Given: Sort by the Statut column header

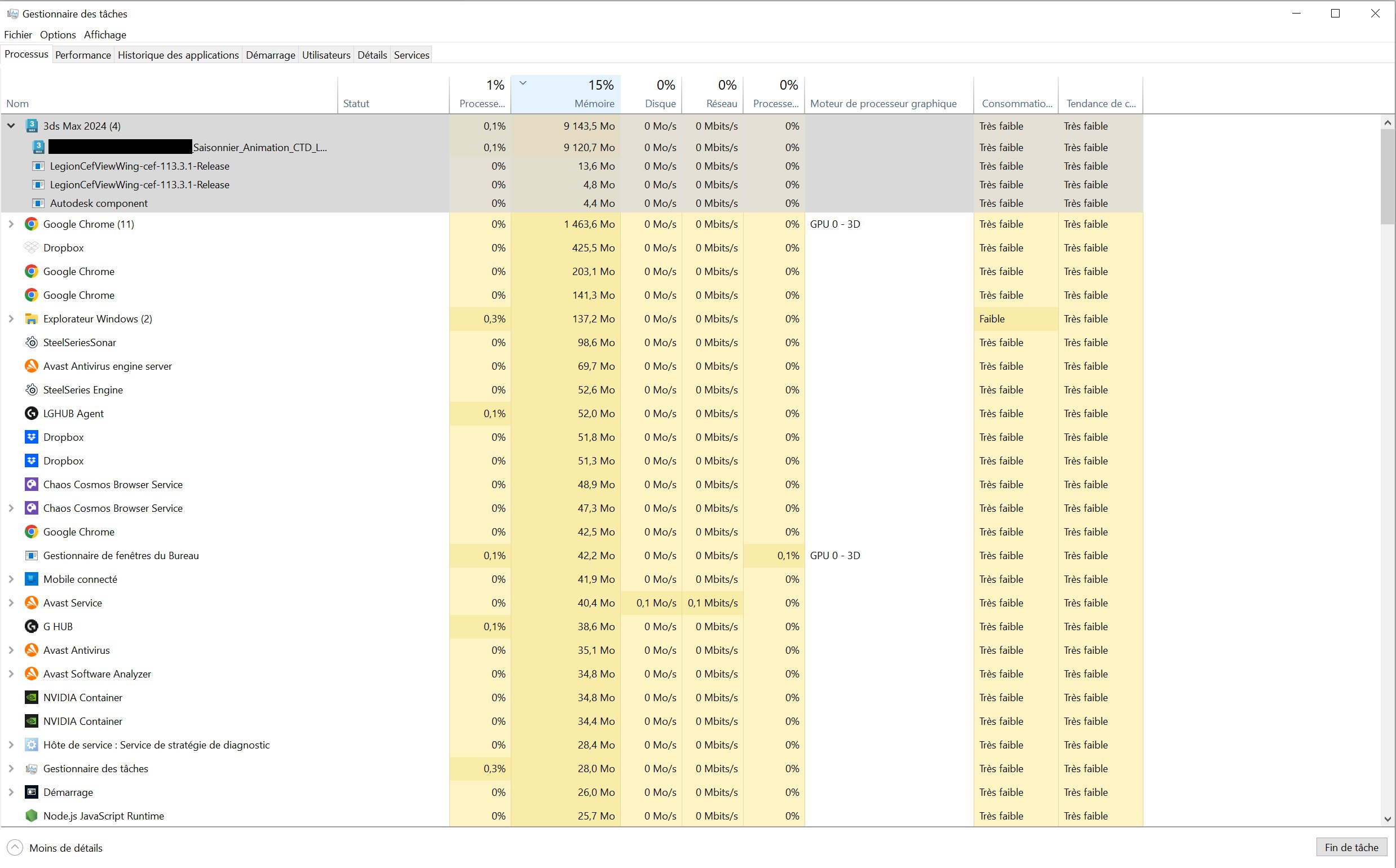Looking at the screenshot, I should [x=394, y=94].
